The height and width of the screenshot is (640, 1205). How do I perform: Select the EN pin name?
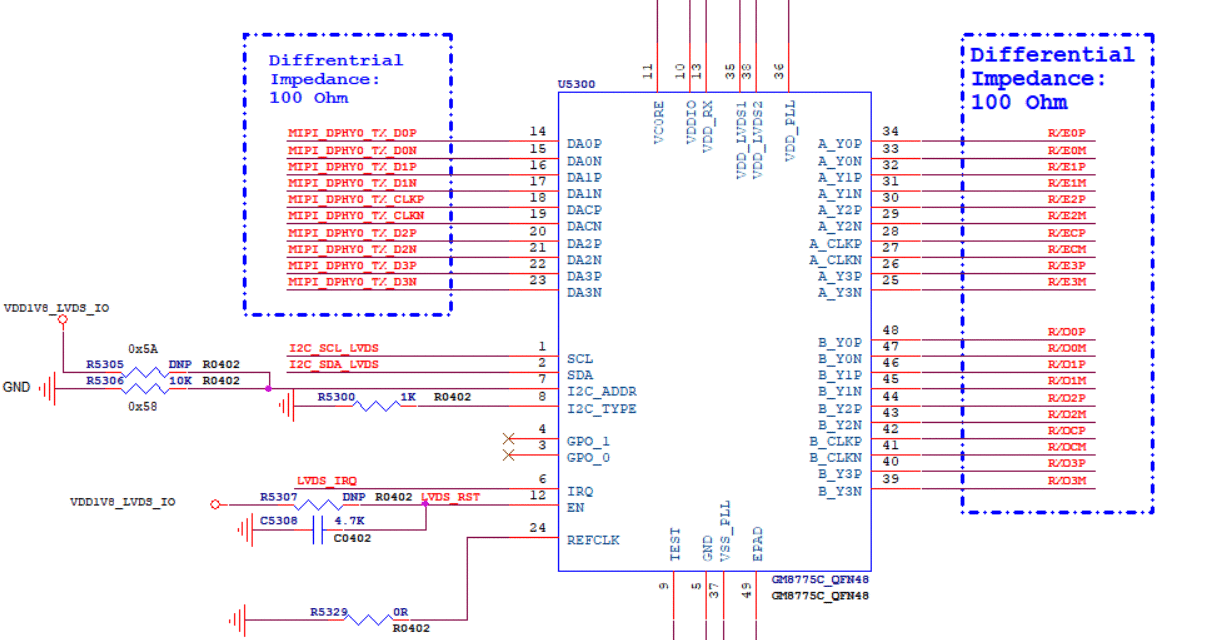point(575,507)
